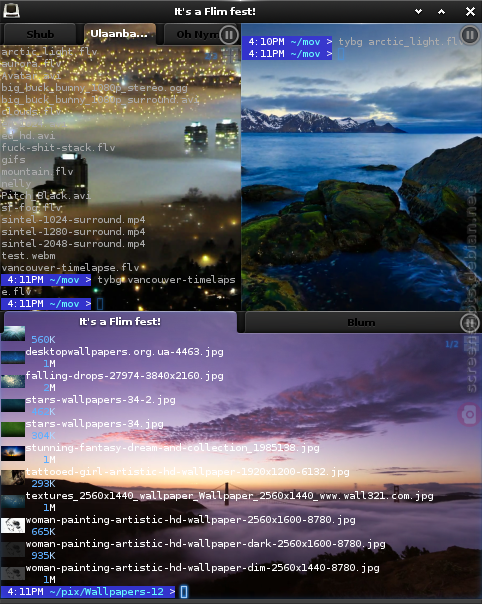This screenshot has width=482, height=604.
Task: Click Pitch_Black.avi in the listing
Action: coord(46,196)
